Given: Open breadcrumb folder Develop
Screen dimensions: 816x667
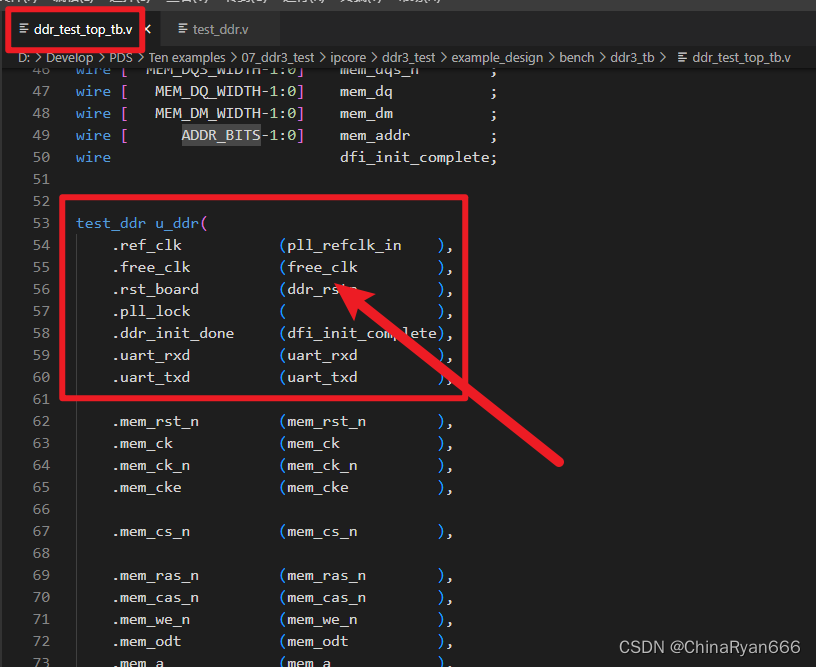Looking at the screenshot, I should (x=69, y=57).
